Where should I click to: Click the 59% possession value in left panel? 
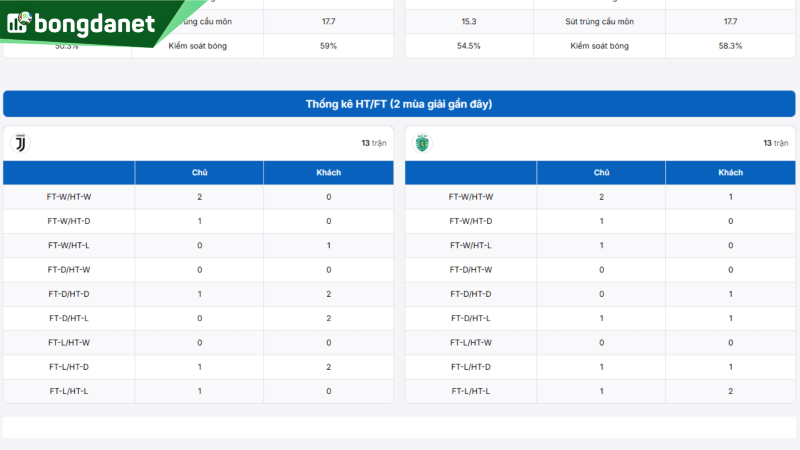coord(328,46)
